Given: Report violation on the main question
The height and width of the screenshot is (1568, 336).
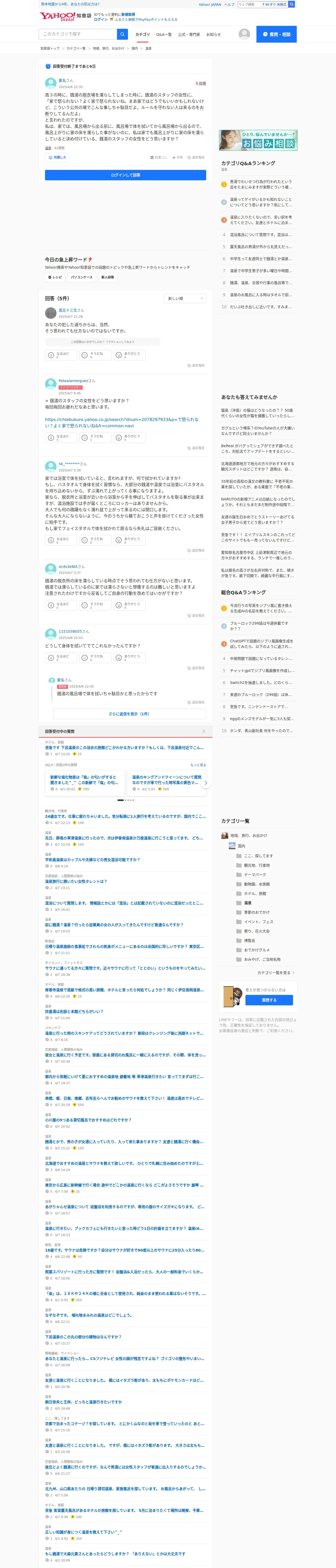Looking at the screenshot, I should click(196, 157).
